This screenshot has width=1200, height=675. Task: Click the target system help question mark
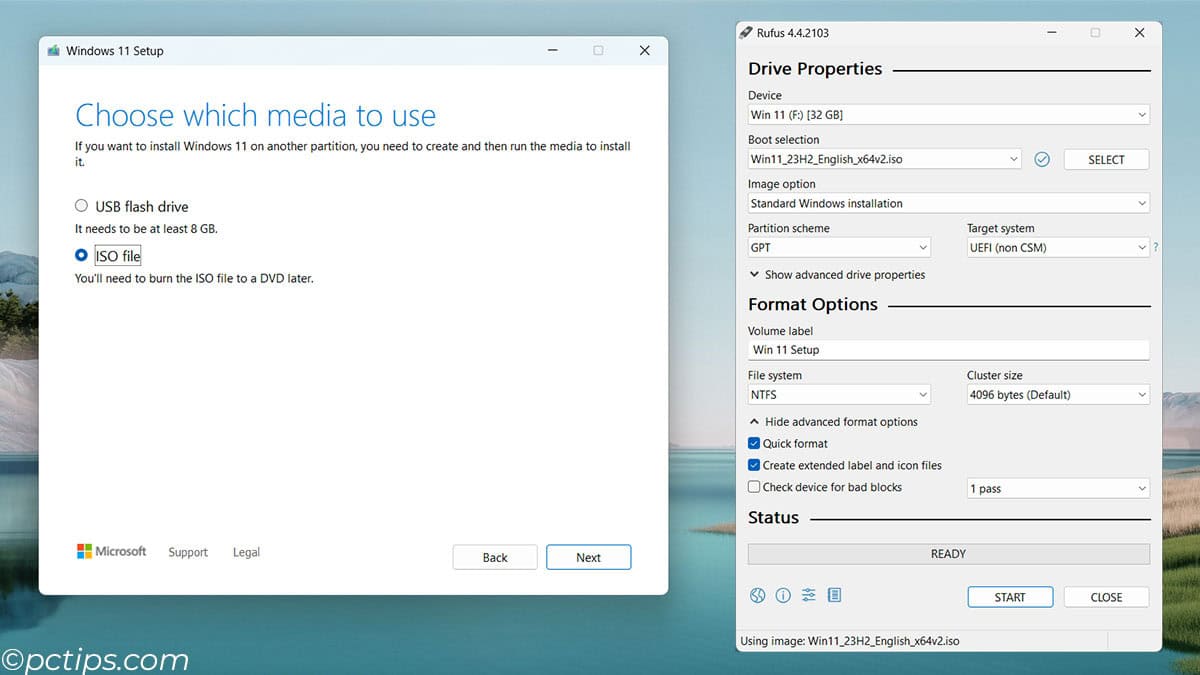point(1156,246)
